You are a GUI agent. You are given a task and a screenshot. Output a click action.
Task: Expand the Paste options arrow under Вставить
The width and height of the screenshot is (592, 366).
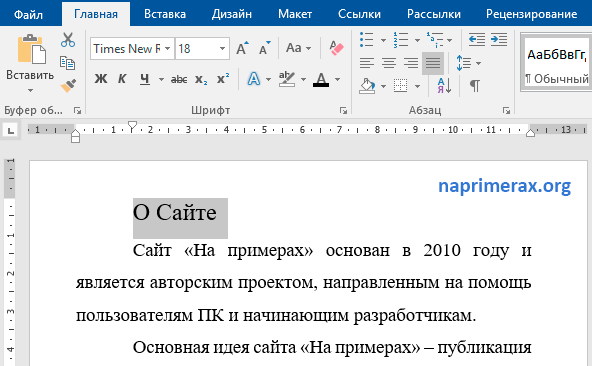pos(30,91)
